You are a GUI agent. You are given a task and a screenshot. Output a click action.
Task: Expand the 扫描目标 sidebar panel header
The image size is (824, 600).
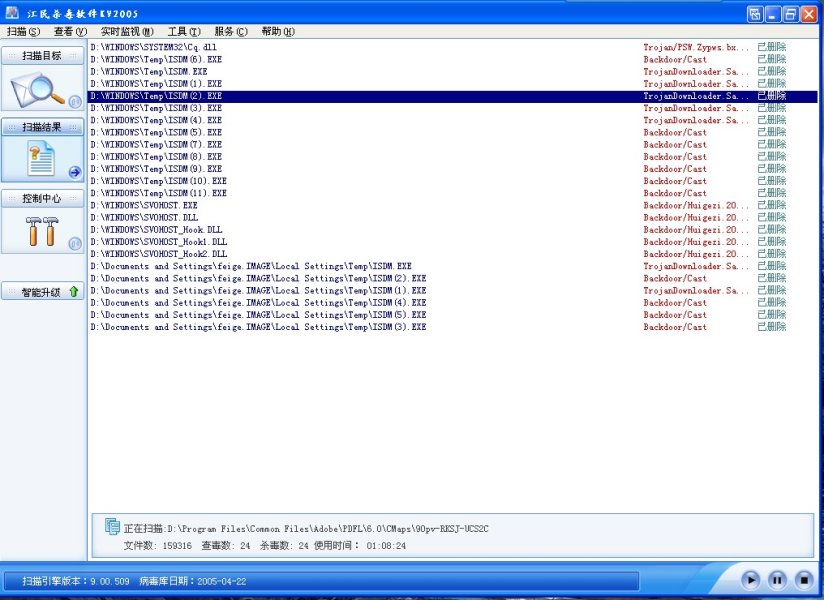(x=42, y=56)
